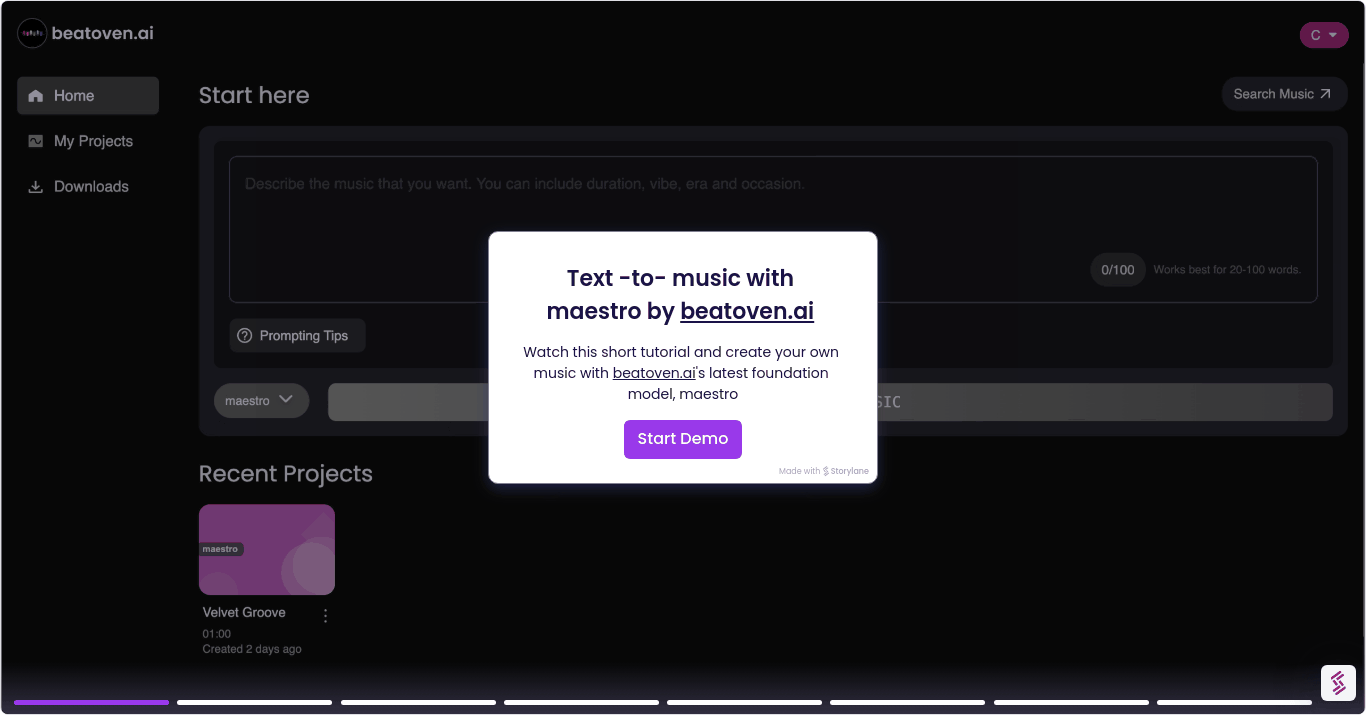Click the Prompting Tips question mark icon

click(245, 336)
